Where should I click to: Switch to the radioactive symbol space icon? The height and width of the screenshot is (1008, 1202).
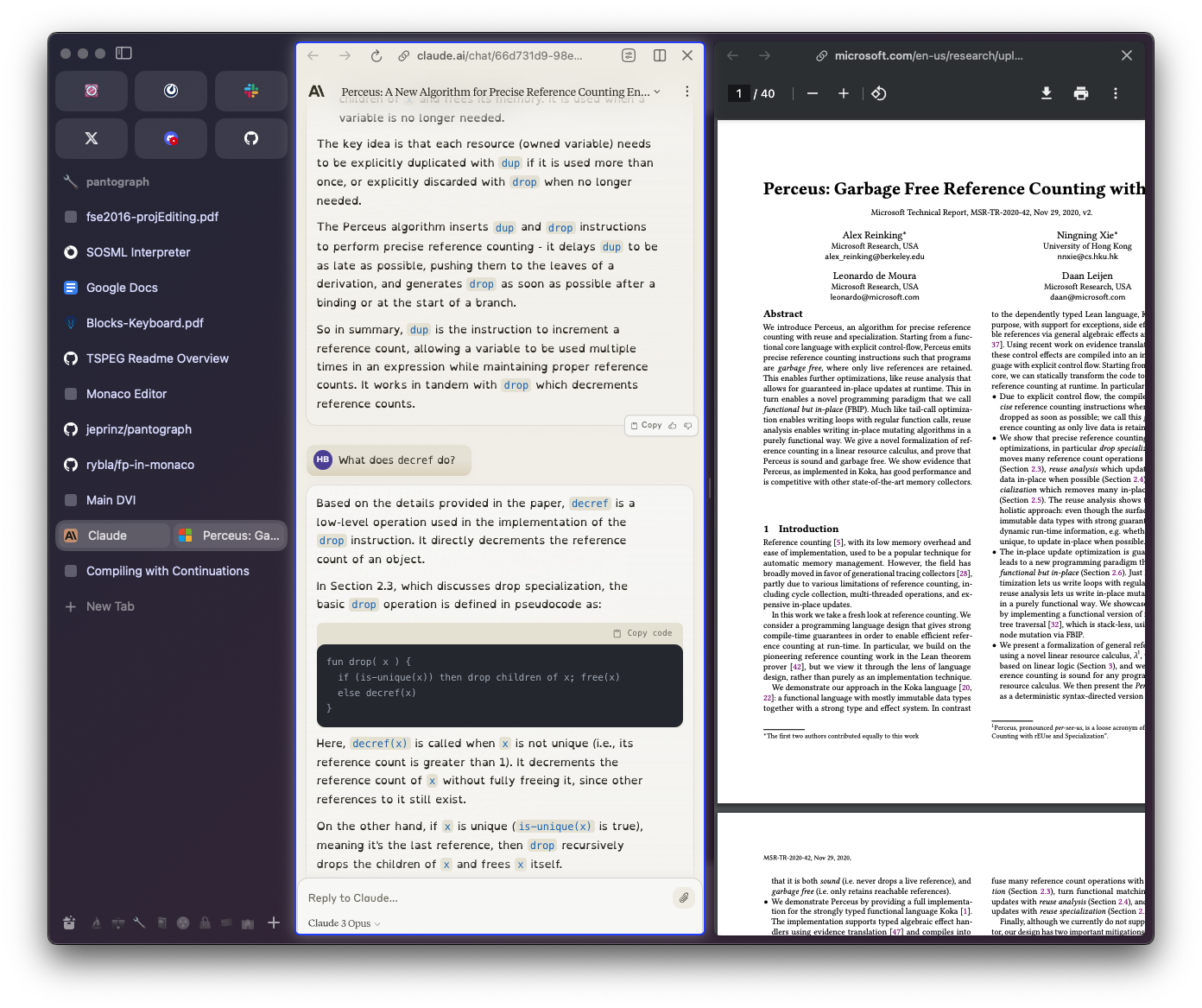pyautogui.click(x=183, y=922)
